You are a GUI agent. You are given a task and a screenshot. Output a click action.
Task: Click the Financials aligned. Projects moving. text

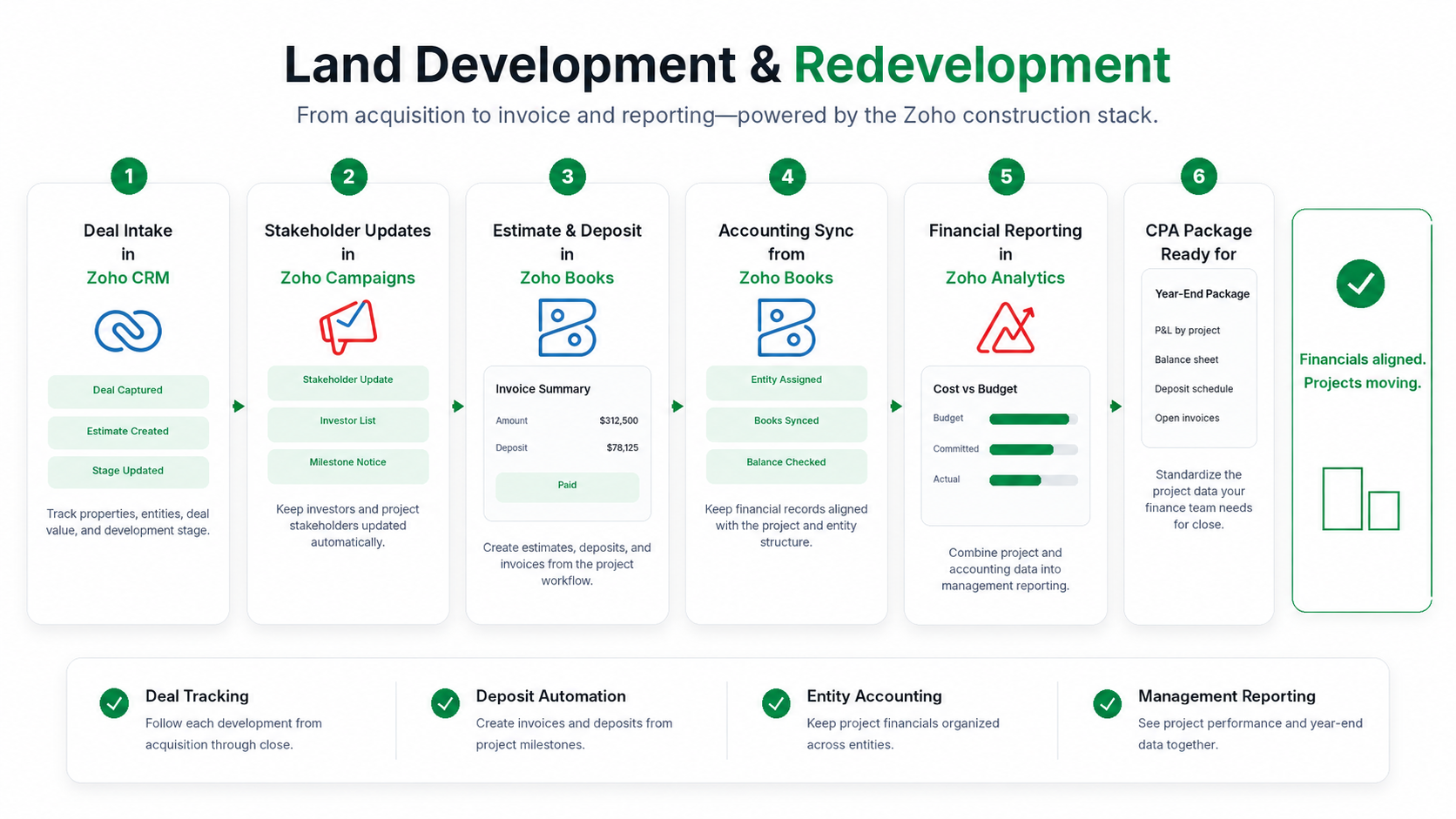point(1362,372)
